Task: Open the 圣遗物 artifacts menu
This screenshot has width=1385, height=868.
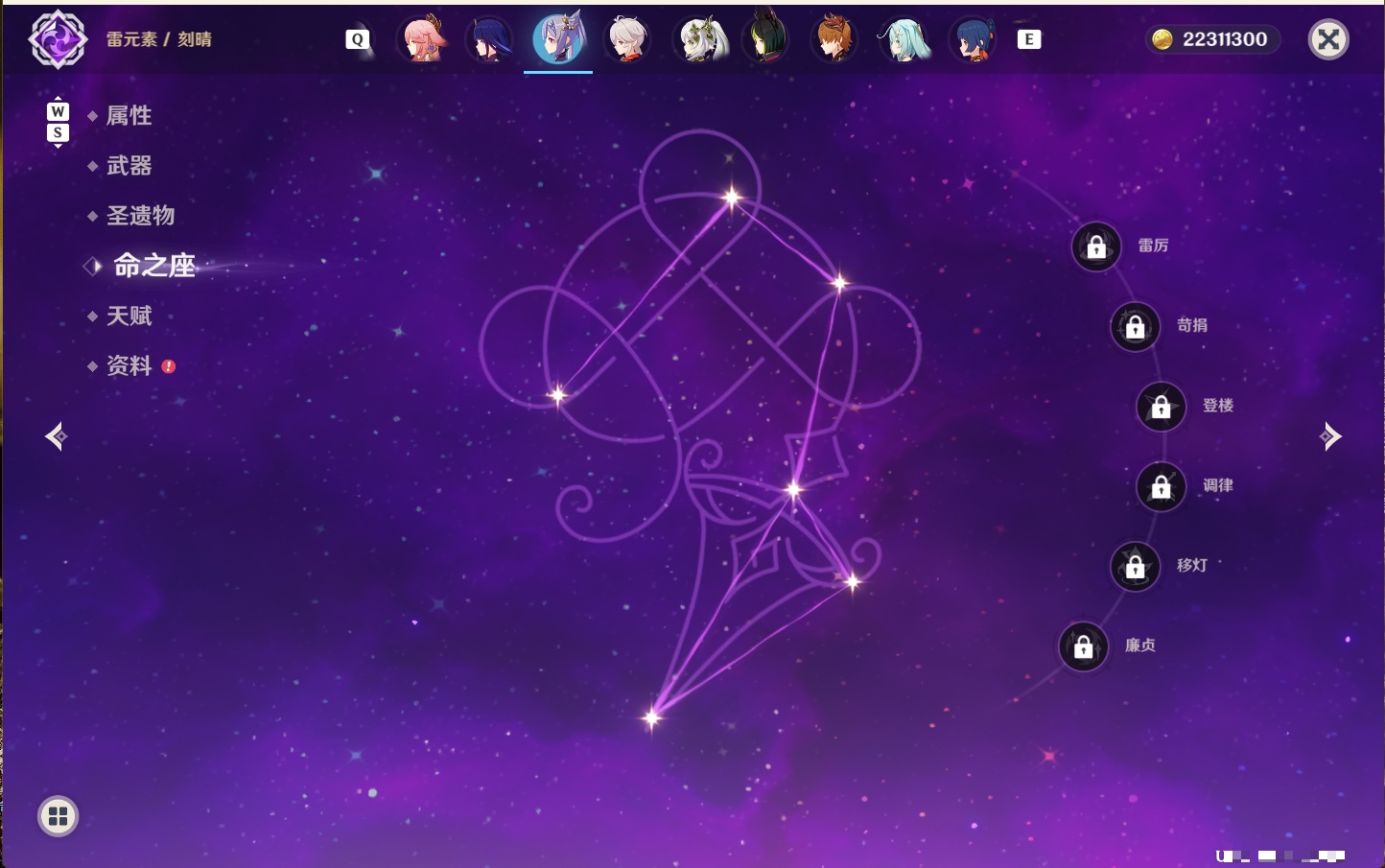Action: tap(141, 216)
